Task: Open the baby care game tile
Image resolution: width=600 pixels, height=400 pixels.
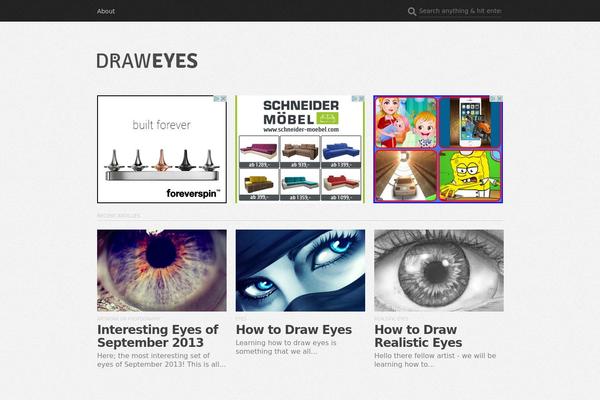Action: point(406,122)
